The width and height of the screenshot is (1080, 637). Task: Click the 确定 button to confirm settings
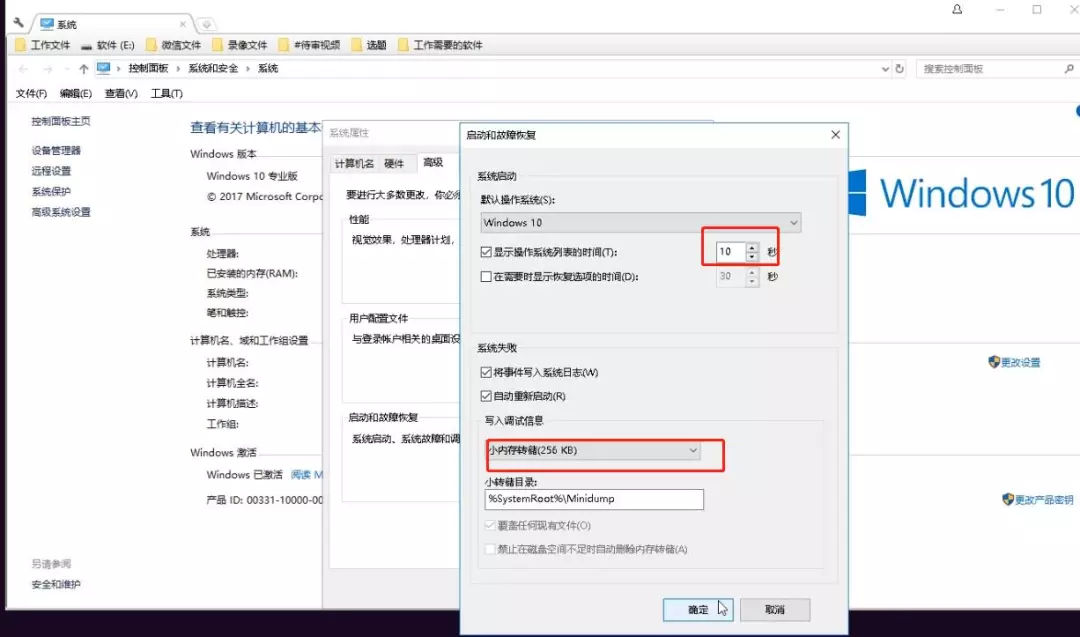pos(698,610)
